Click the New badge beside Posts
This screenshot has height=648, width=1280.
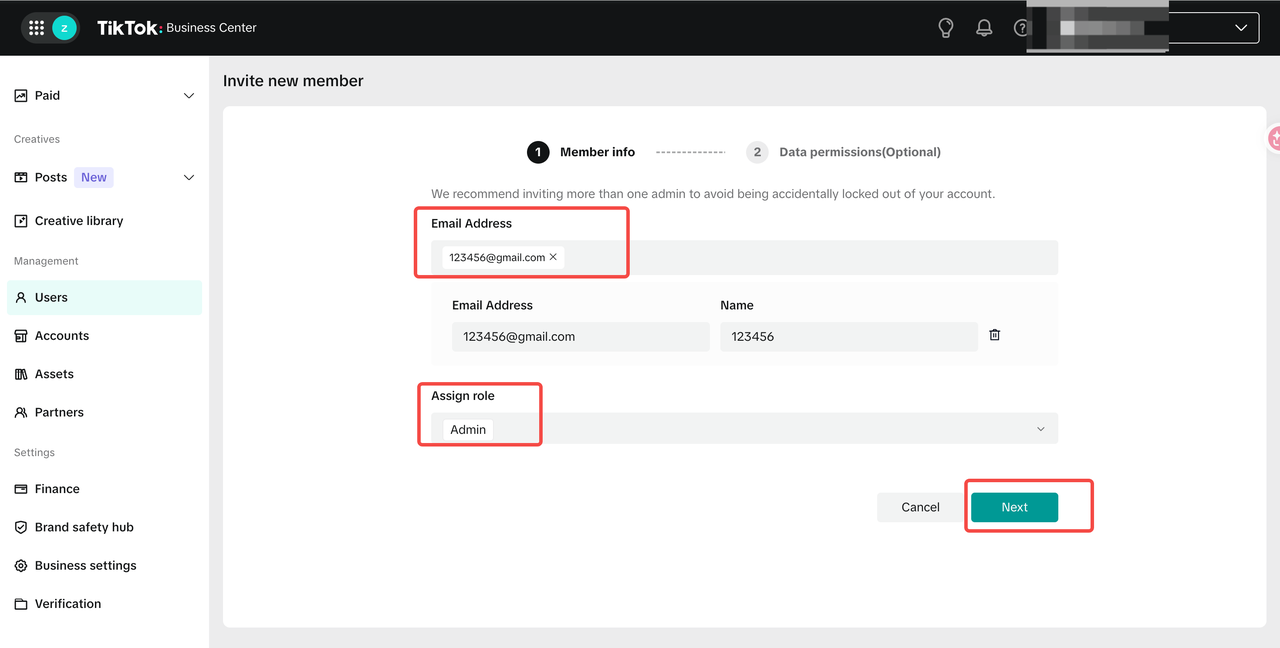click(x=94, y=178)
